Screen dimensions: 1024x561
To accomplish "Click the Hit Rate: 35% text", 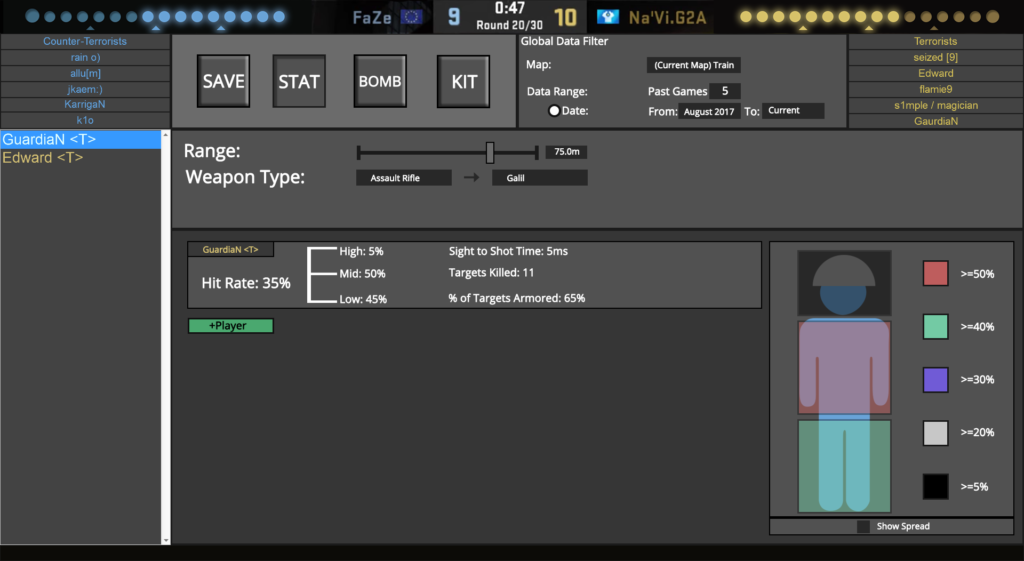I will click(x=246, y=283).
